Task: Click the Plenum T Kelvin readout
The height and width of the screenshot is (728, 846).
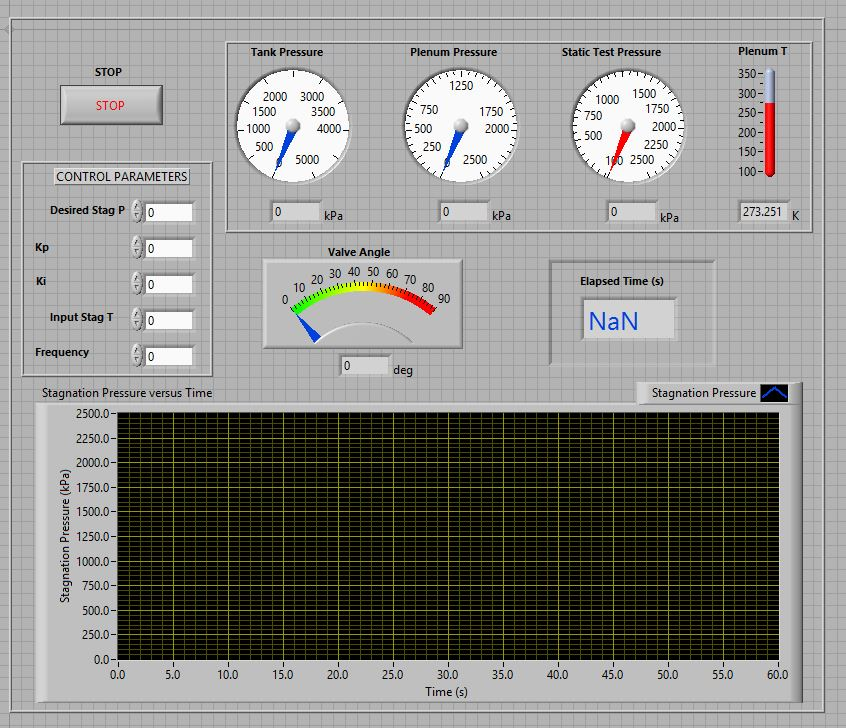Action: (767, 212)
